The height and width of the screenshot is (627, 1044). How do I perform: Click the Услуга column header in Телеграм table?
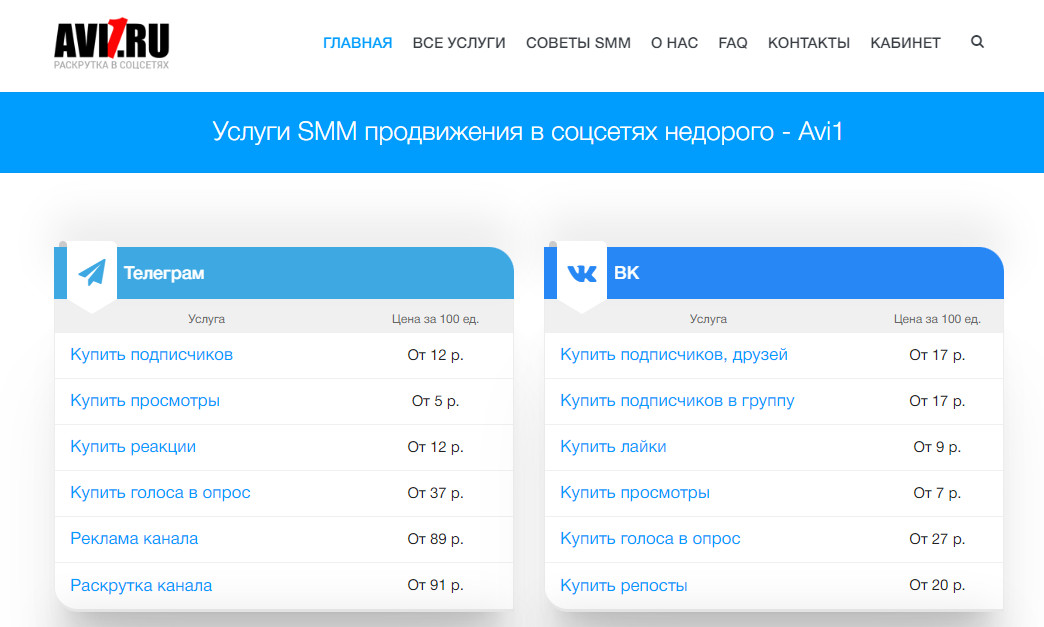point(206,319)
